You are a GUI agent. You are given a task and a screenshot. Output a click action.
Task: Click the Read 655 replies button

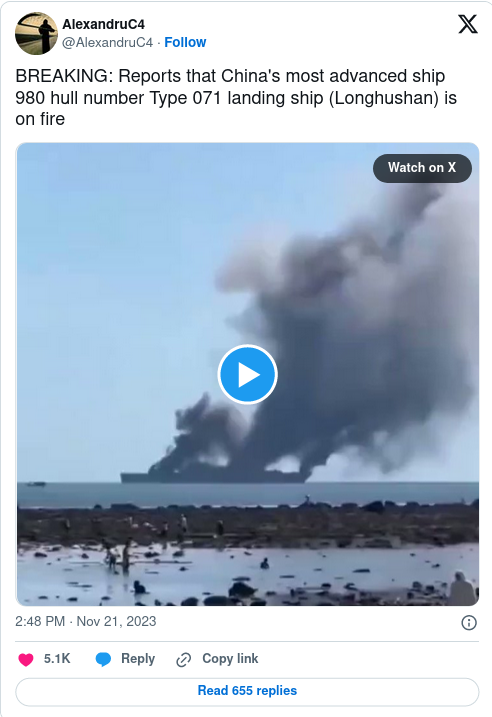point(247,691)
